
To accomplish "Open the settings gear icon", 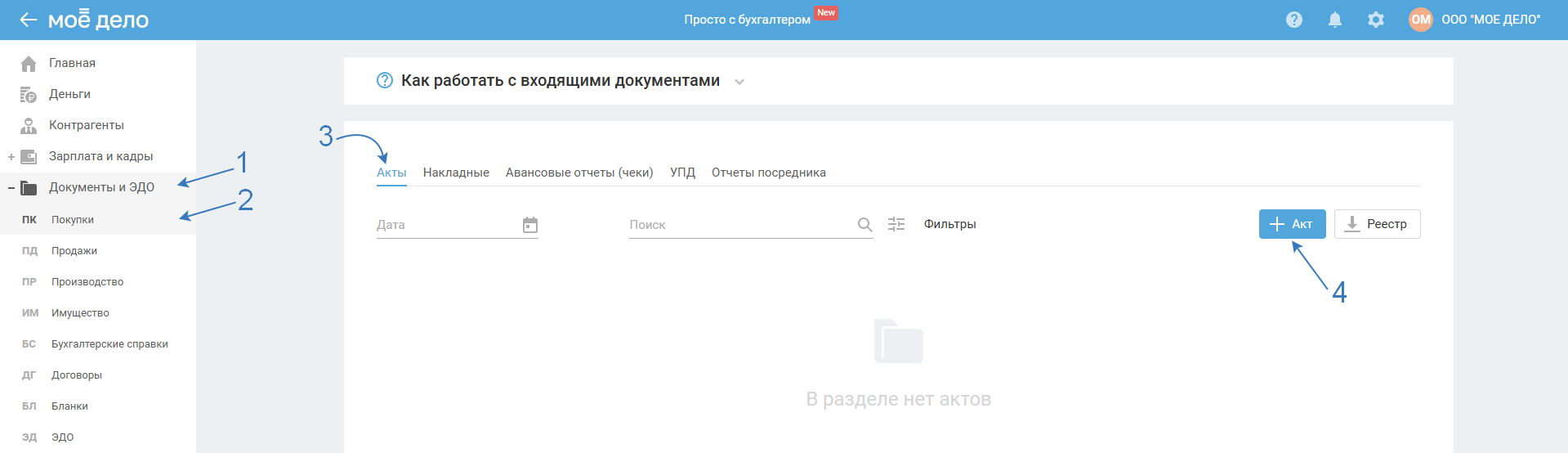I will [1376, 20].
